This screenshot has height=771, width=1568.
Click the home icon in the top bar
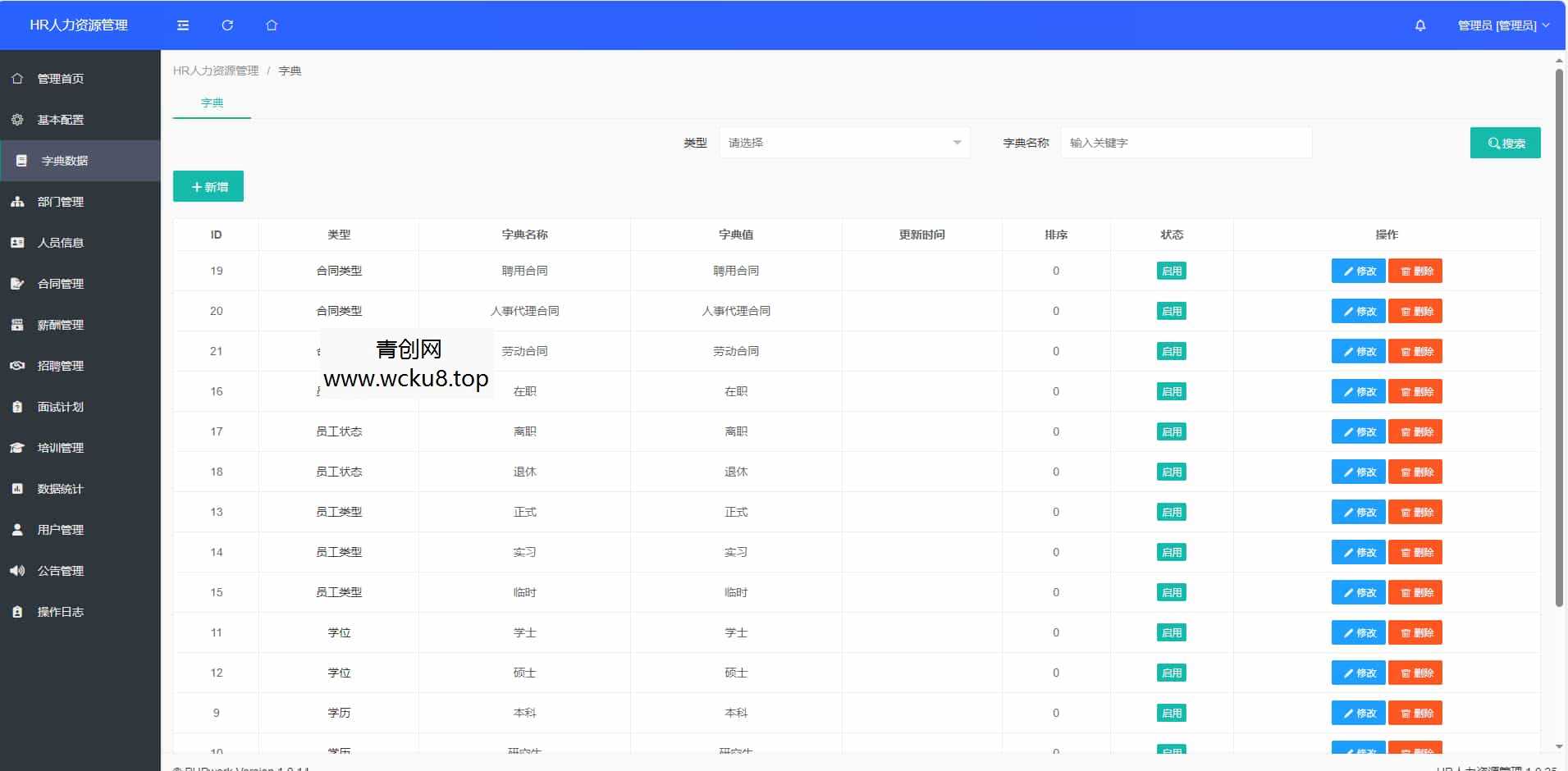(x=272, y=25)
